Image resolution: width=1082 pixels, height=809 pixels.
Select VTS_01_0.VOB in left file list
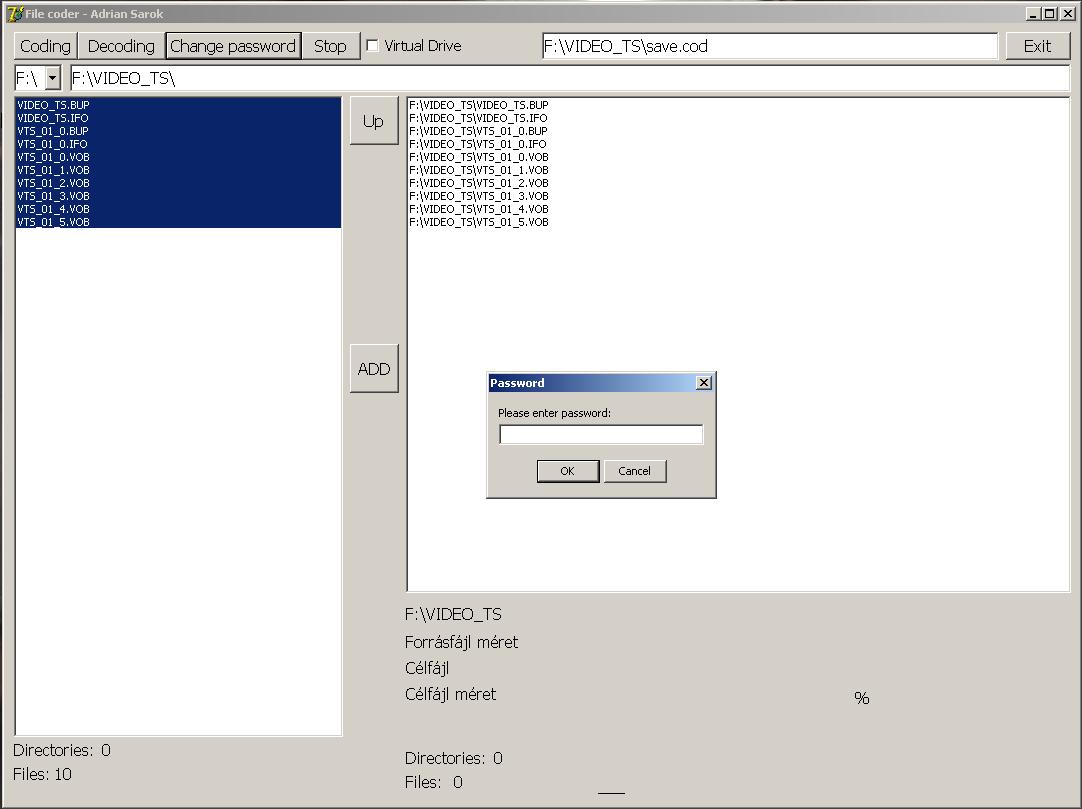(x=178, y=157)
